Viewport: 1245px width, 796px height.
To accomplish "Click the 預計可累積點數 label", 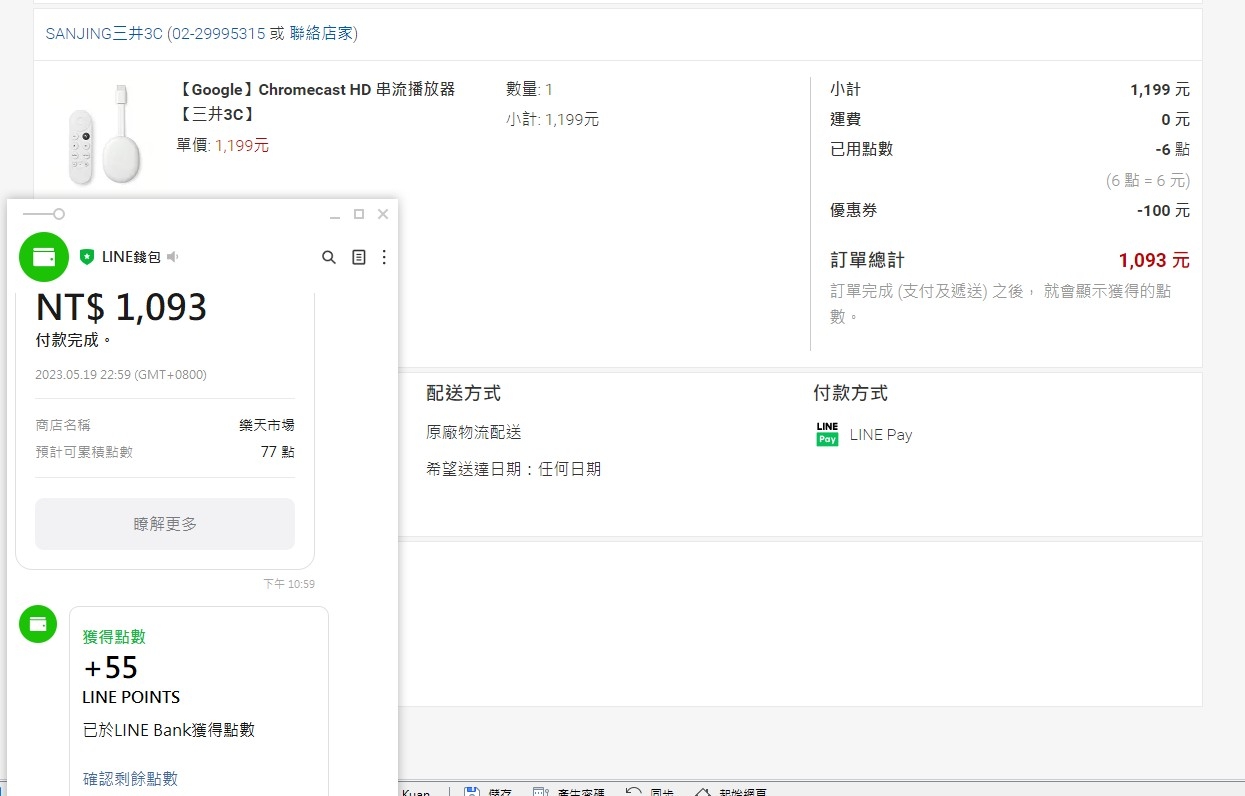I will click(x=84, y=452).
